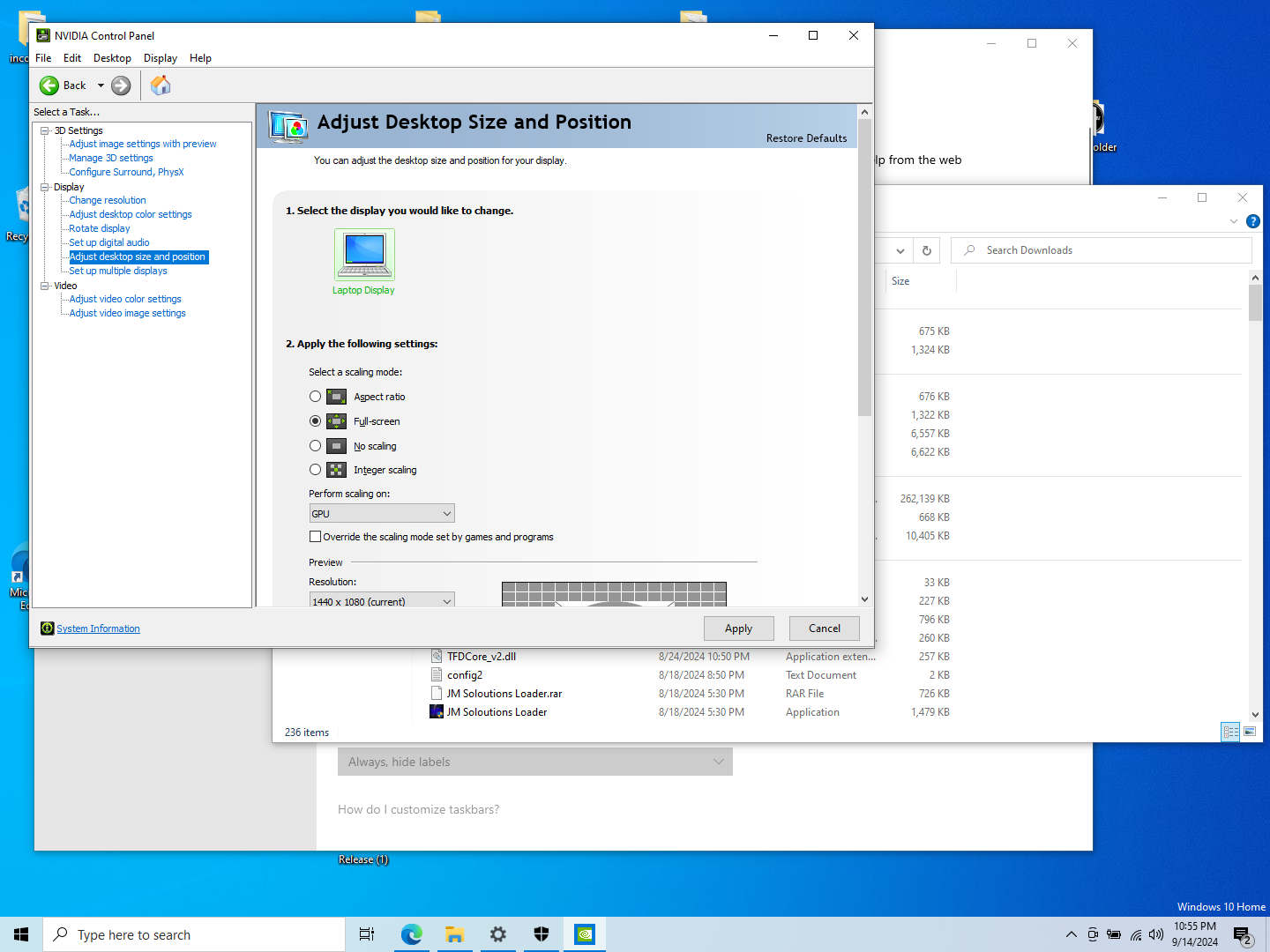Collapse the 3D Settings tree node
1270x952 pixels.
coord(45,130)
